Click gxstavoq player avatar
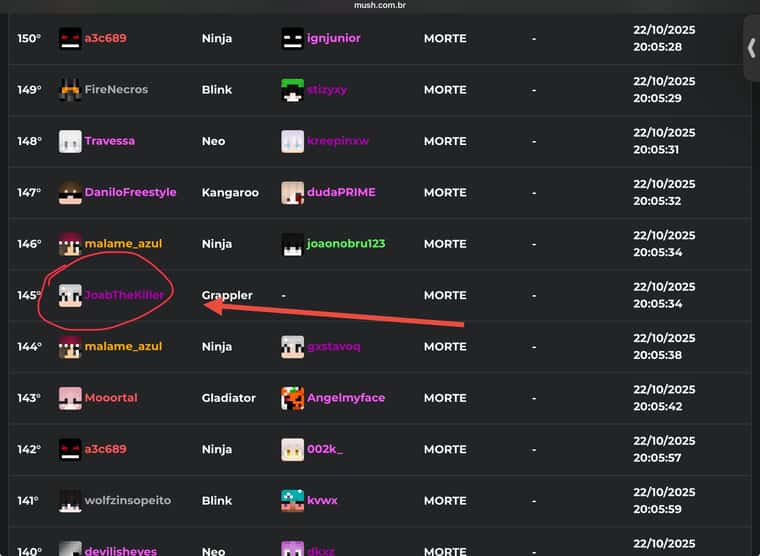The image size is (760, 556). coord(293,347)
